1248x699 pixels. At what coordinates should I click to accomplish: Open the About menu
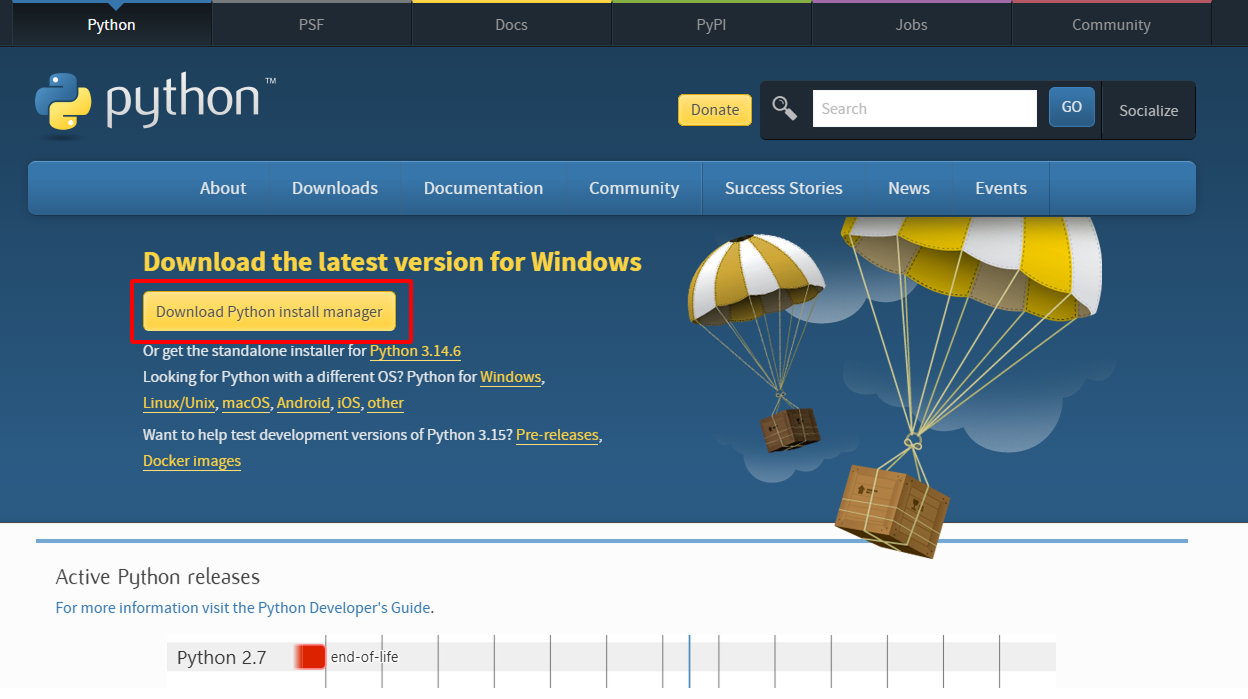coord(223,188)
